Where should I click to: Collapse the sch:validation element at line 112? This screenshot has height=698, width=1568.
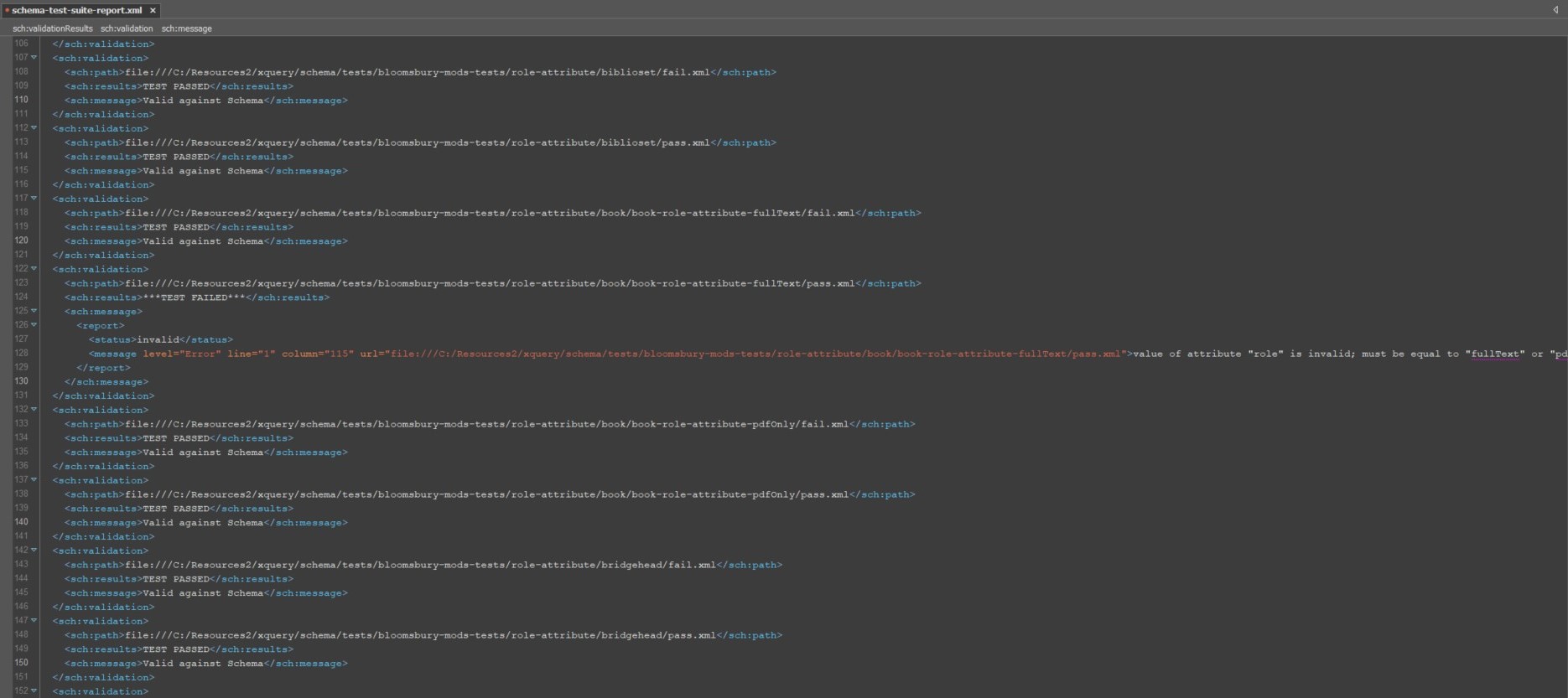pos(34,128)
